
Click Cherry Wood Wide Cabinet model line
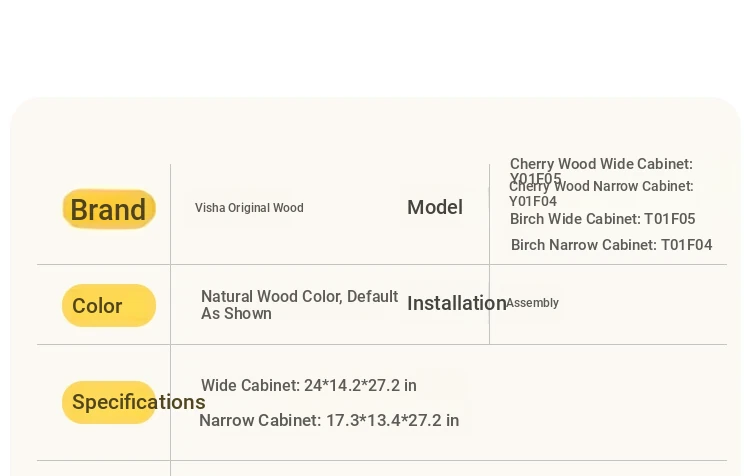pyautogui.click(x=601, y=170)
